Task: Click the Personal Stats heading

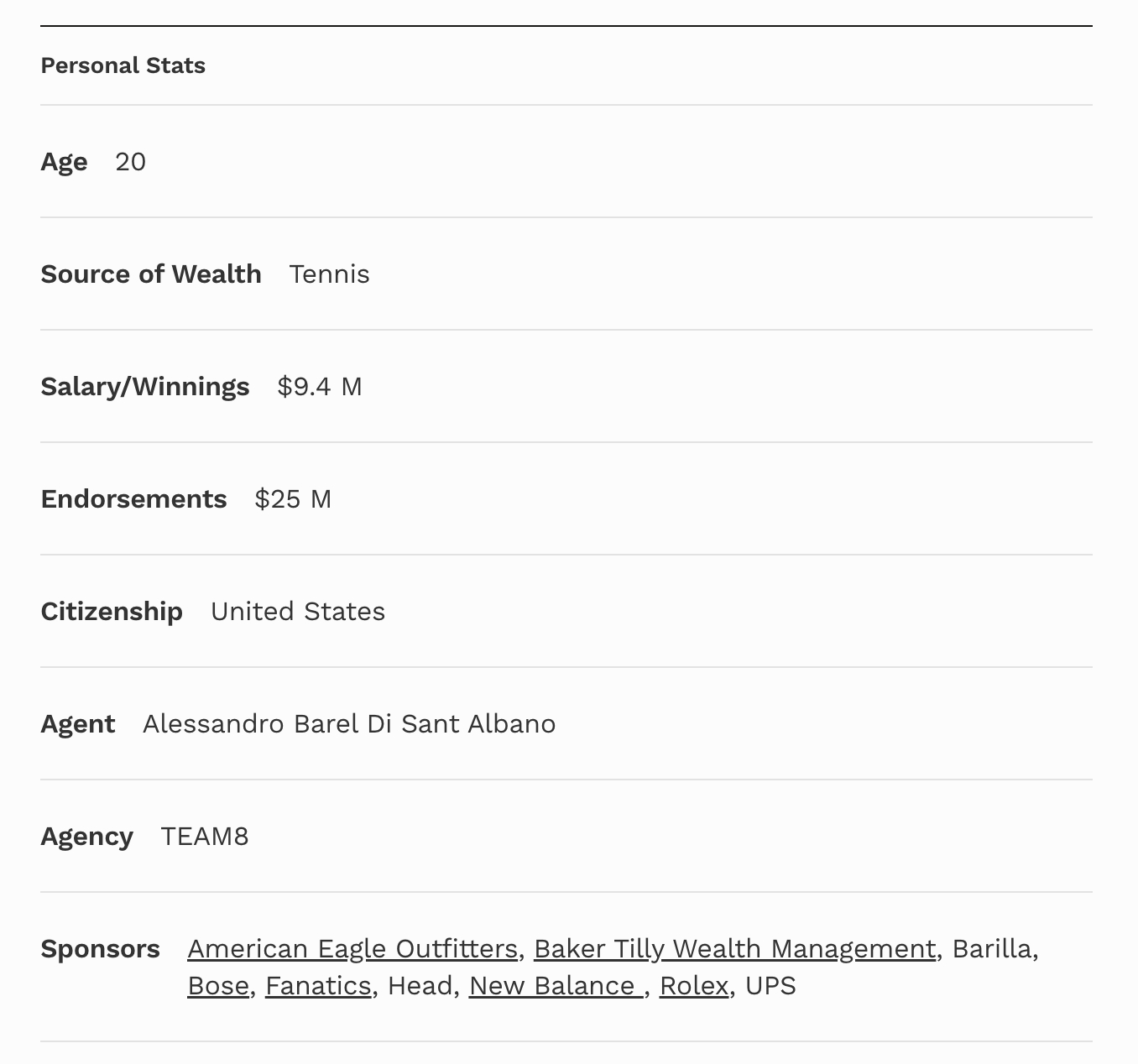Action: [123, 65]
